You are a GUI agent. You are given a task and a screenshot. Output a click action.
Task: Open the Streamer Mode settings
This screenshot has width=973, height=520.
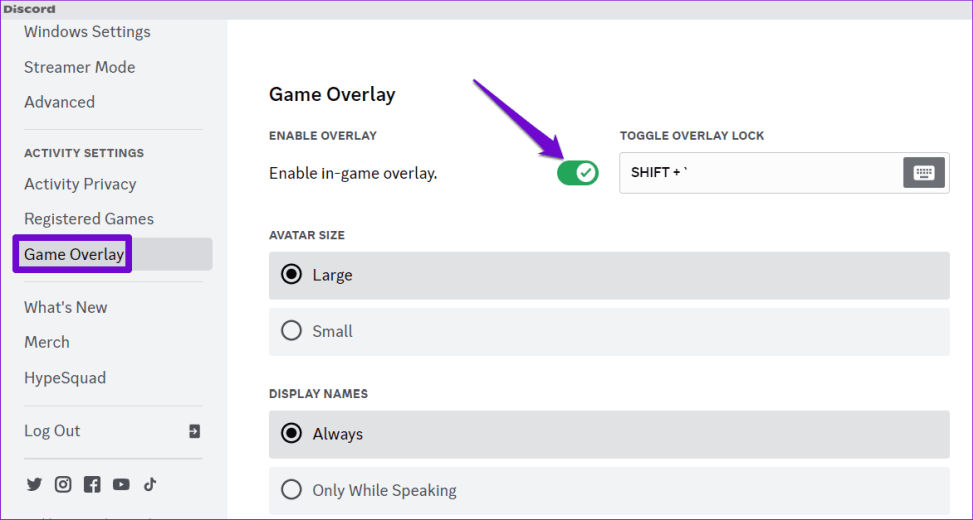pos(80,67)
